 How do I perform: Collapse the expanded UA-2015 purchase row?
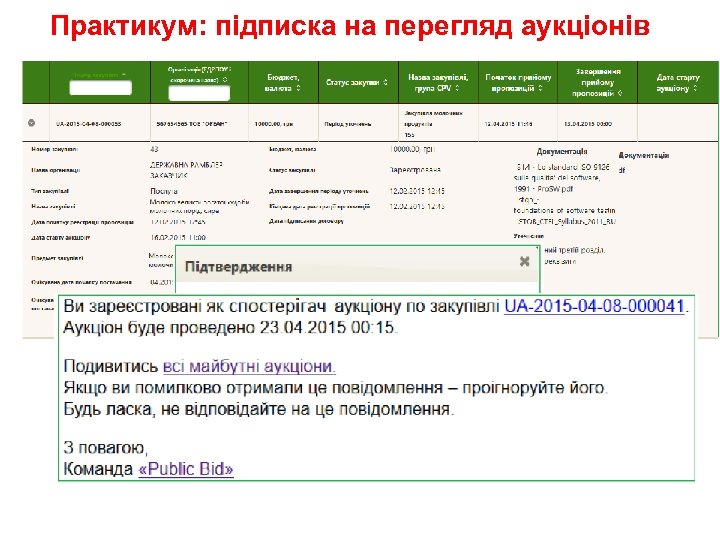[x=31, y=123]
